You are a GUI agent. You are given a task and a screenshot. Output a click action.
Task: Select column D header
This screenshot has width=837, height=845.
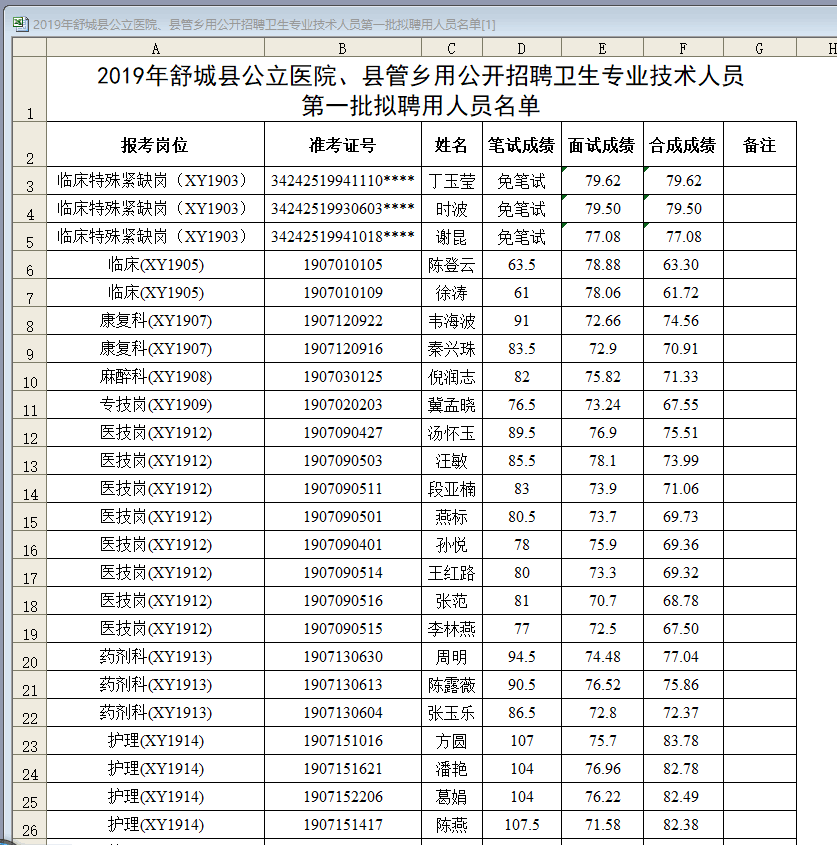click(522, 49)
